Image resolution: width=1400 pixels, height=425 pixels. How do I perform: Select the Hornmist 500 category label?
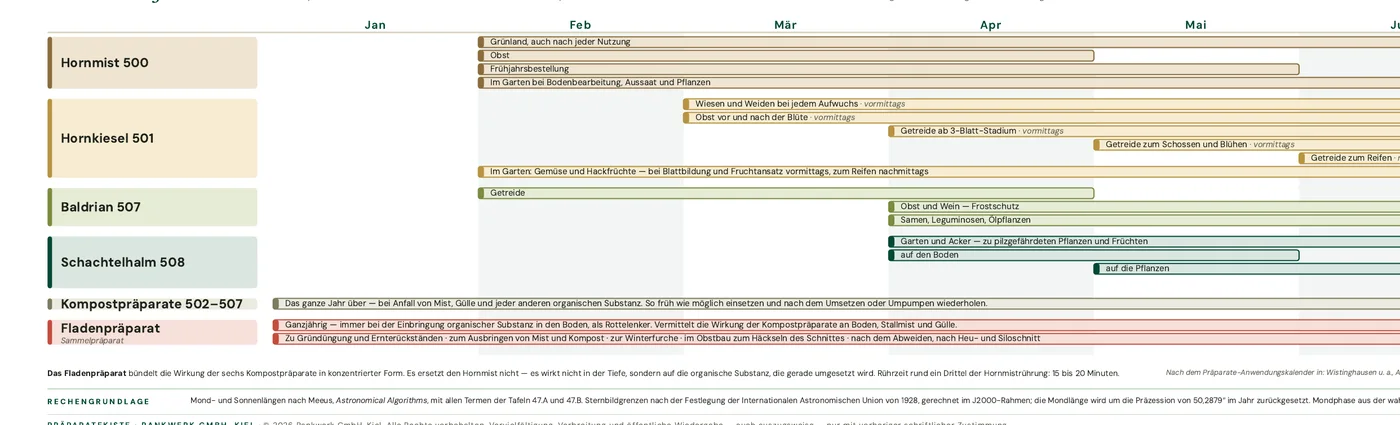(x=152, y=63)
